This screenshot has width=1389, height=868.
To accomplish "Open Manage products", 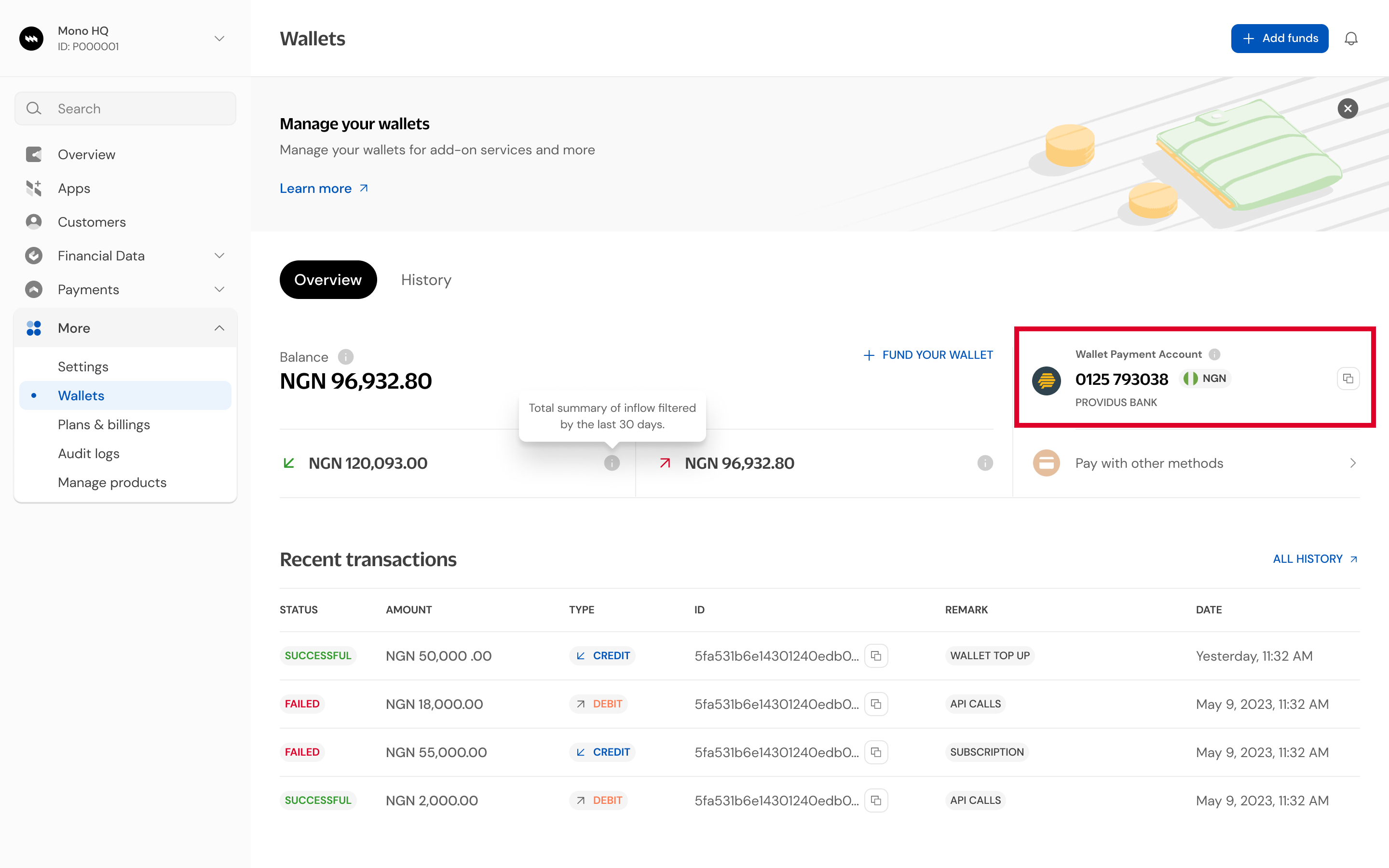I will [112, 482].
